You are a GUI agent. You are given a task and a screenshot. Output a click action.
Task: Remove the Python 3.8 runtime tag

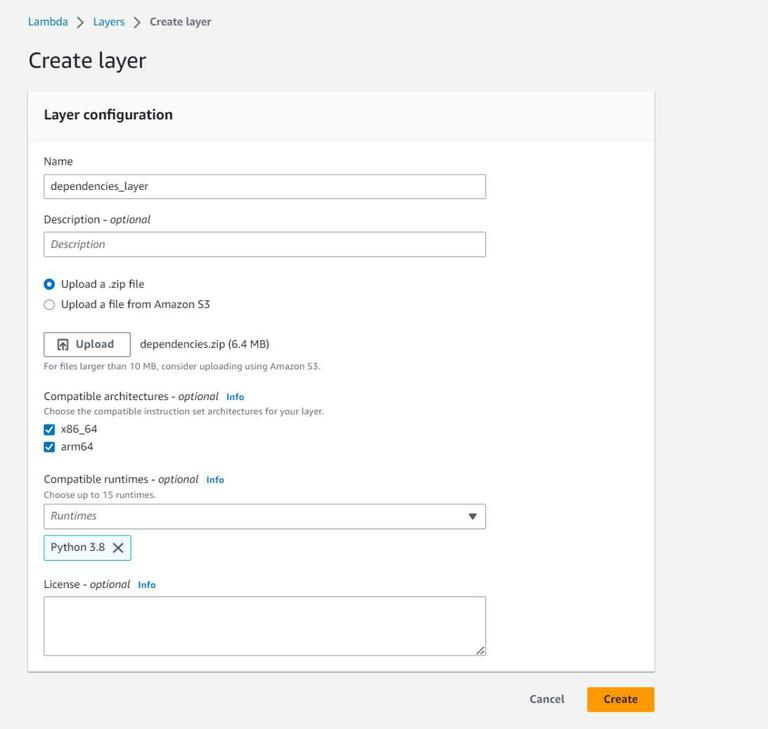click(x=118, y=548)
